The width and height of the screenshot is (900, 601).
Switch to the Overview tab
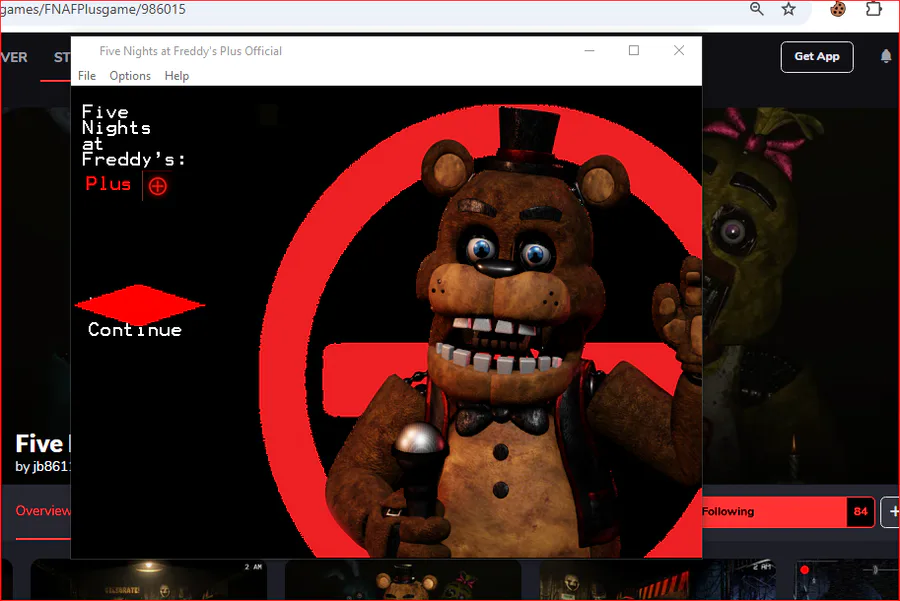click(43, 511)
